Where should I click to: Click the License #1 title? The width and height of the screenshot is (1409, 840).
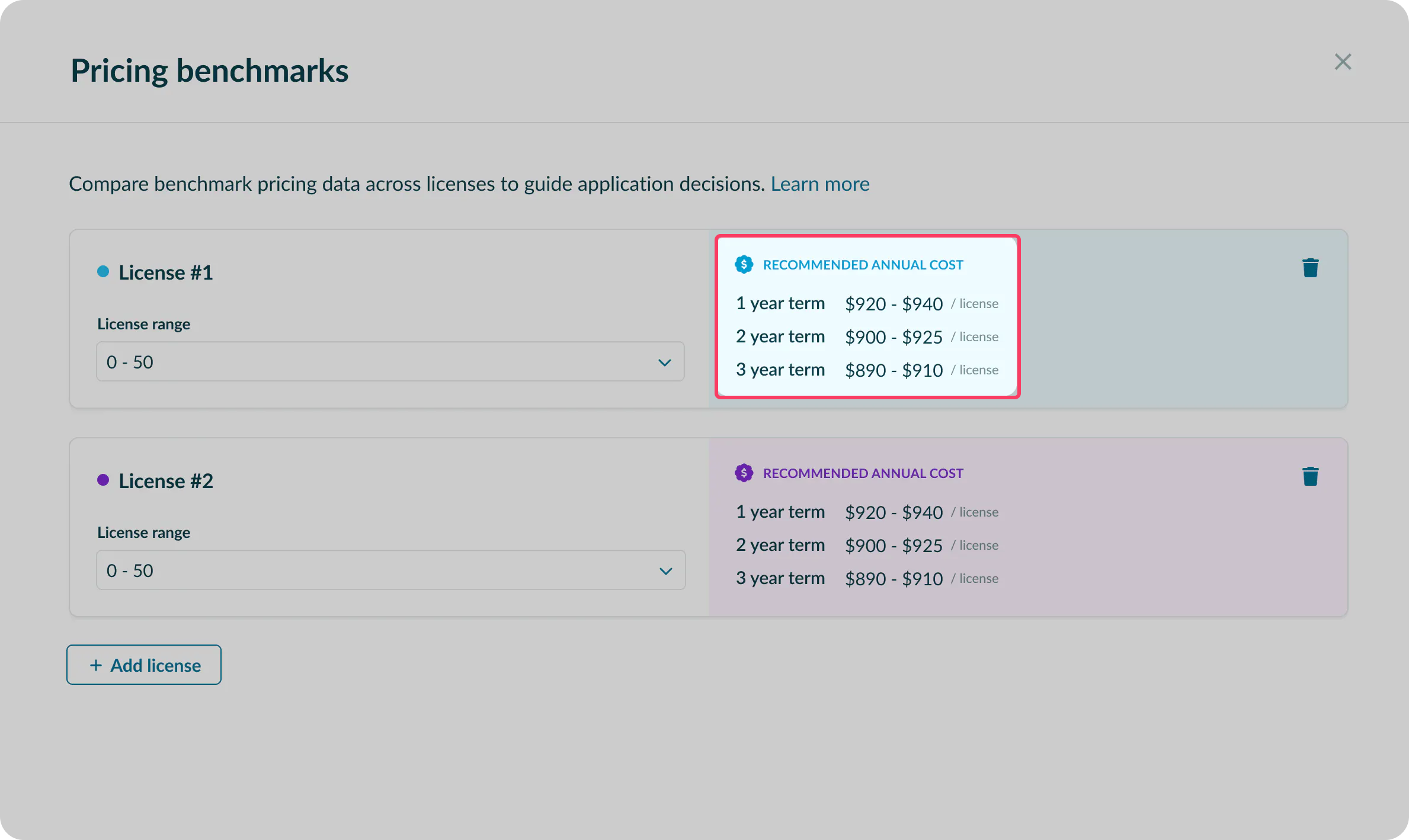(x=165, y=272)
